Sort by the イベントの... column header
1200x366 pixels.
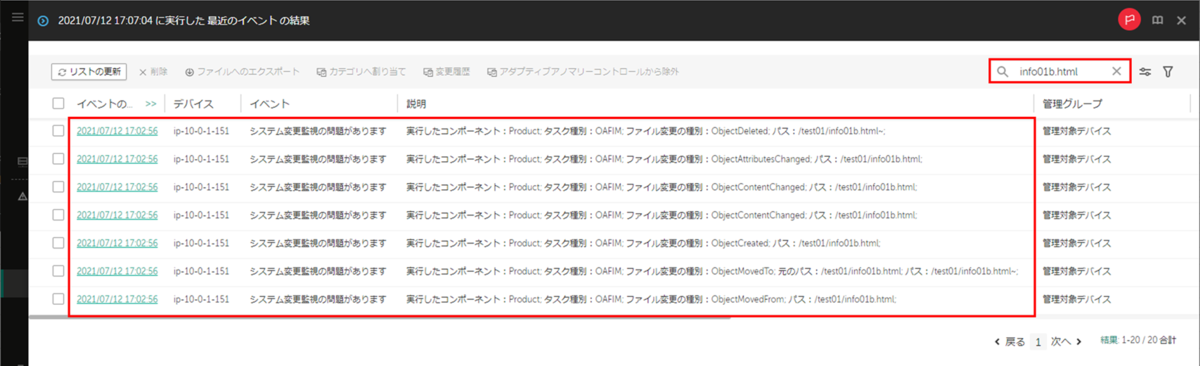point(104,103)
